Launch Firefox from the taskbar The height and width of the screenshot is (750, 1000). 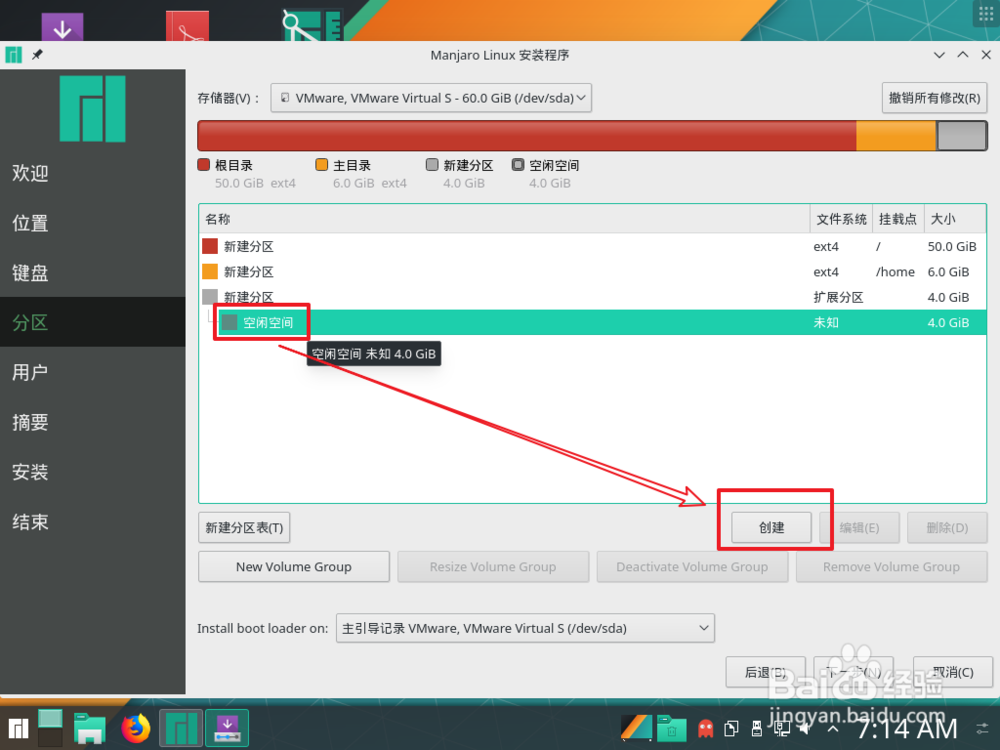click(135, 728)
